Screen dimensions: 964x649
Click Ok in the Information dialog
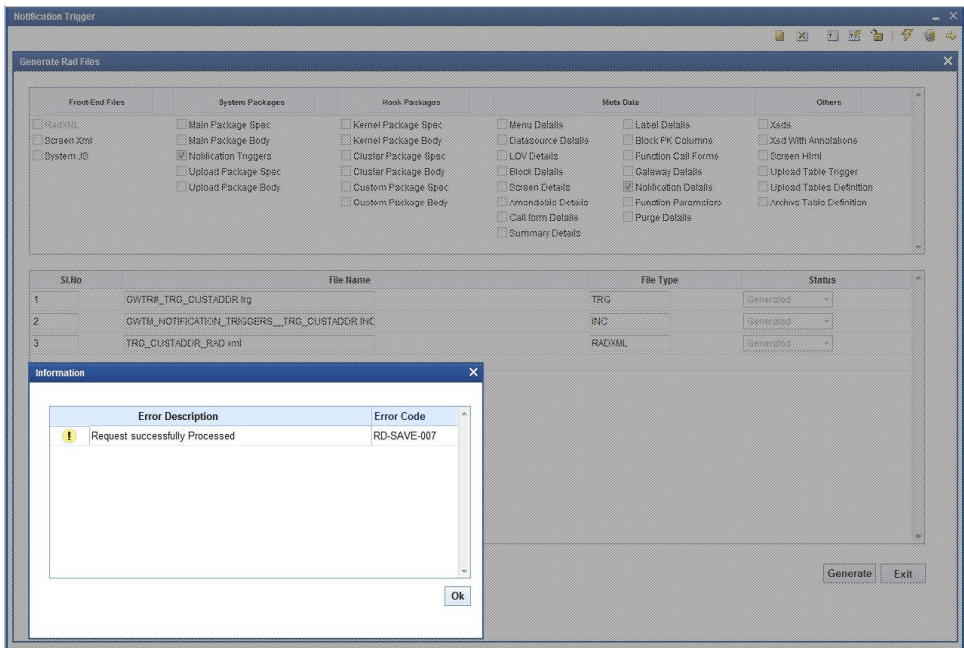click(457, 596)
